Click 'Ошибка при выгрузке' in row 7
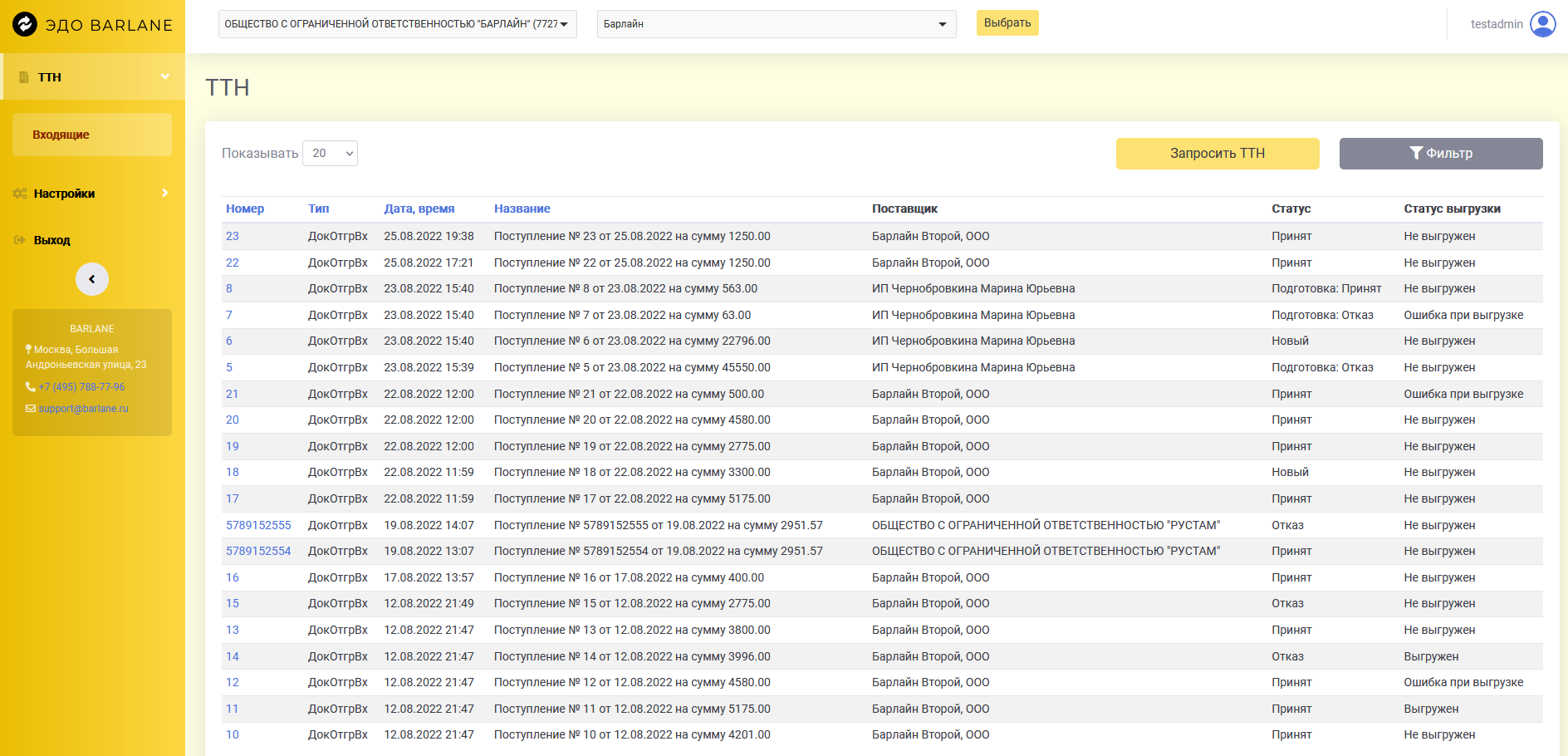Image resolution: width=1568 pixels, height=756 pixels. click(1463, 315)
